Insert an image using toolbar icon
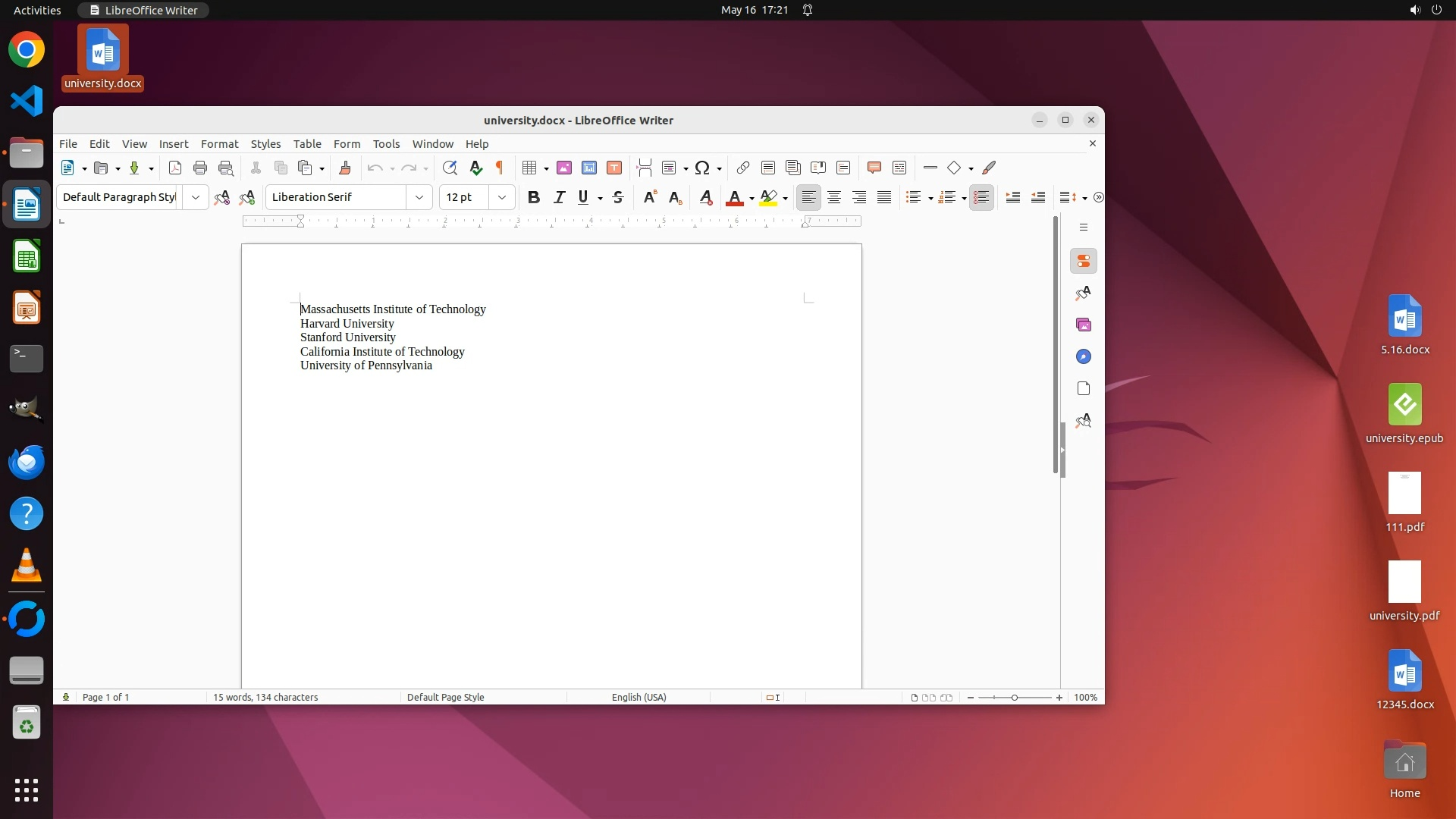Image resolution: width=1456 pixels, height=819 pixels. click(x=564, y=168)
